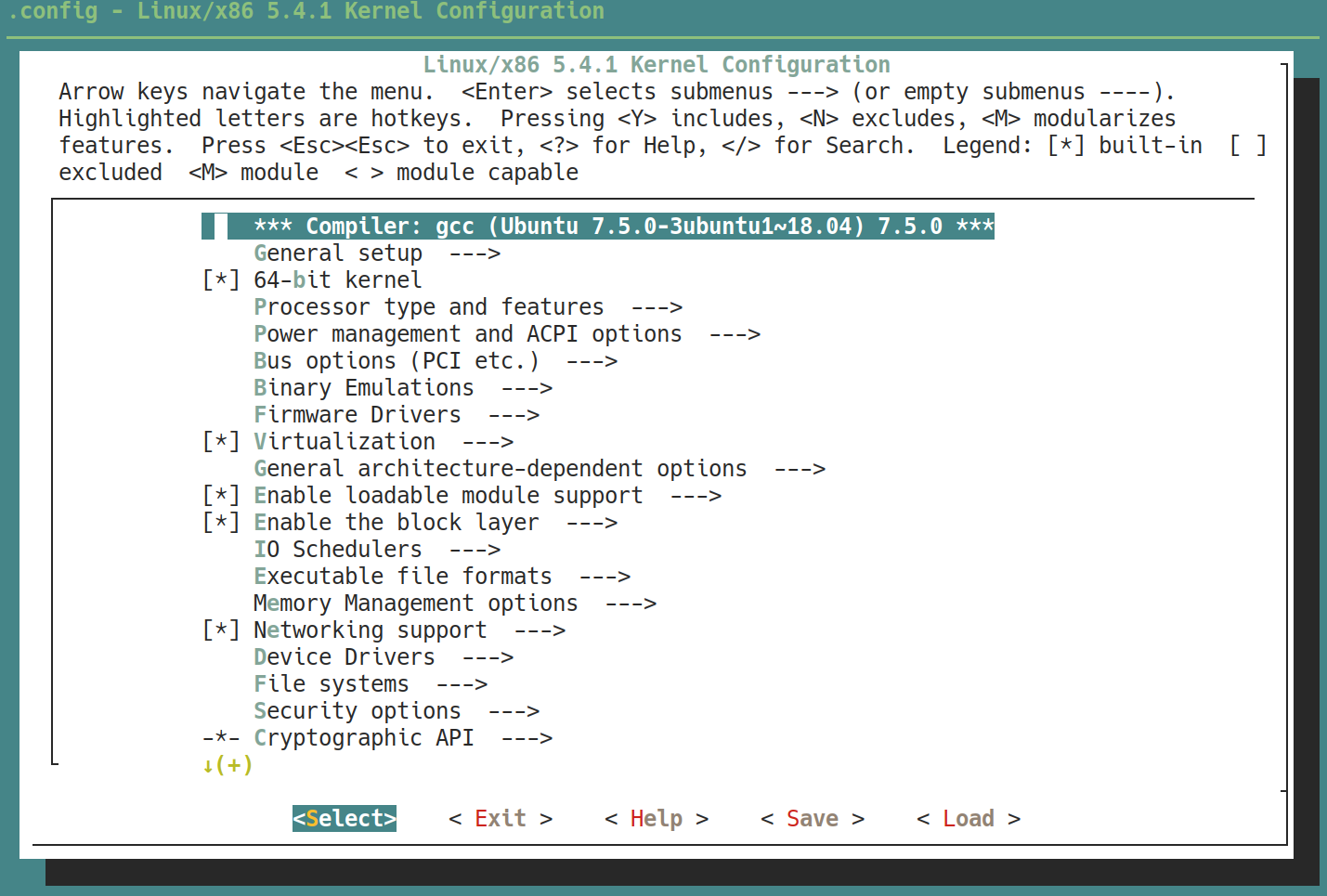The width and height of the screenshot is (1327, 896).
Task: Expand the Bus options (PCI etc.) arrow
Action: click(x=592, y=361)
